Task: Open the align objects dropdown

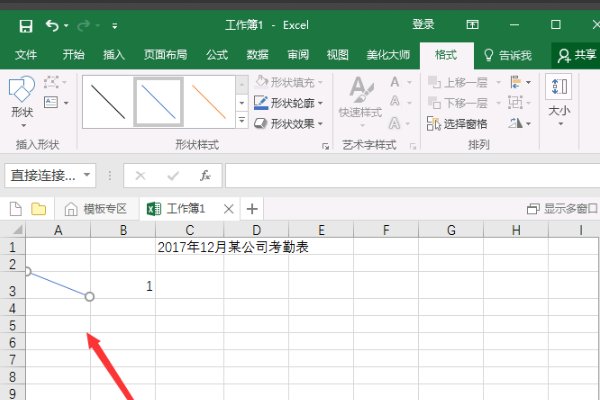Action: click(x=520, y=82)
